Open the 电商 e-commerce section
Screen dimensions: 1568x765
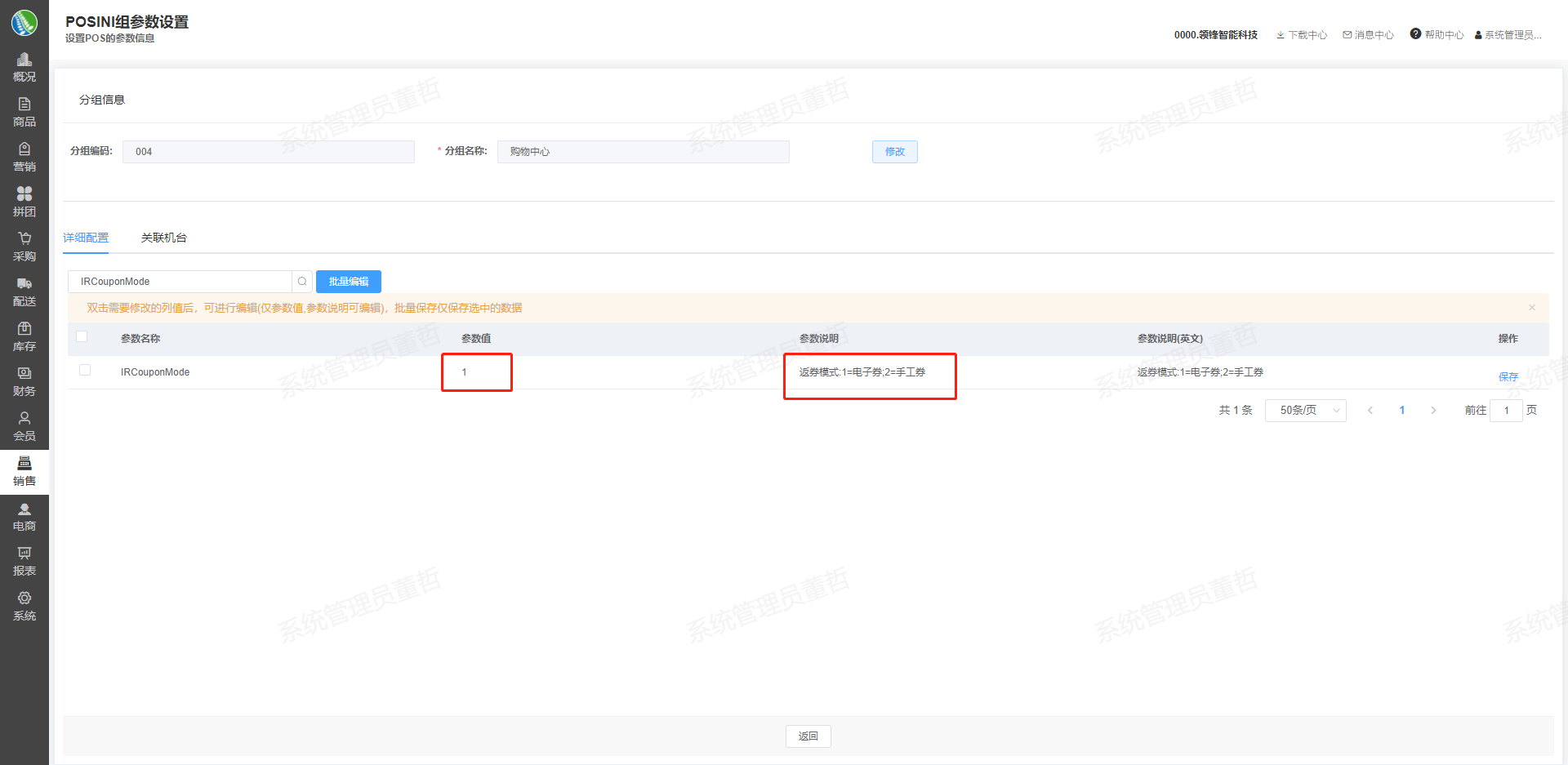click(24, 517)
